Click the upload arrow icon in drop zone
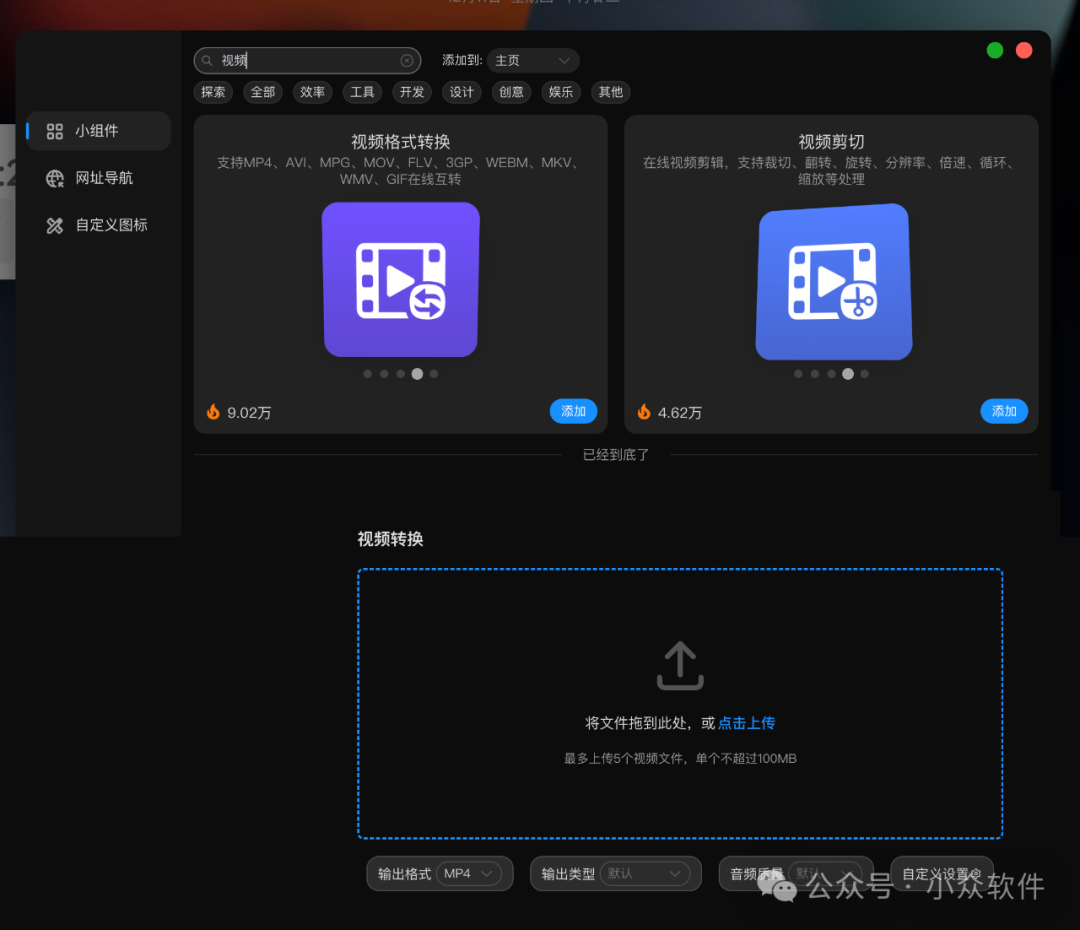The width and height of the screenshot is (1080, 930). [680, 665]
